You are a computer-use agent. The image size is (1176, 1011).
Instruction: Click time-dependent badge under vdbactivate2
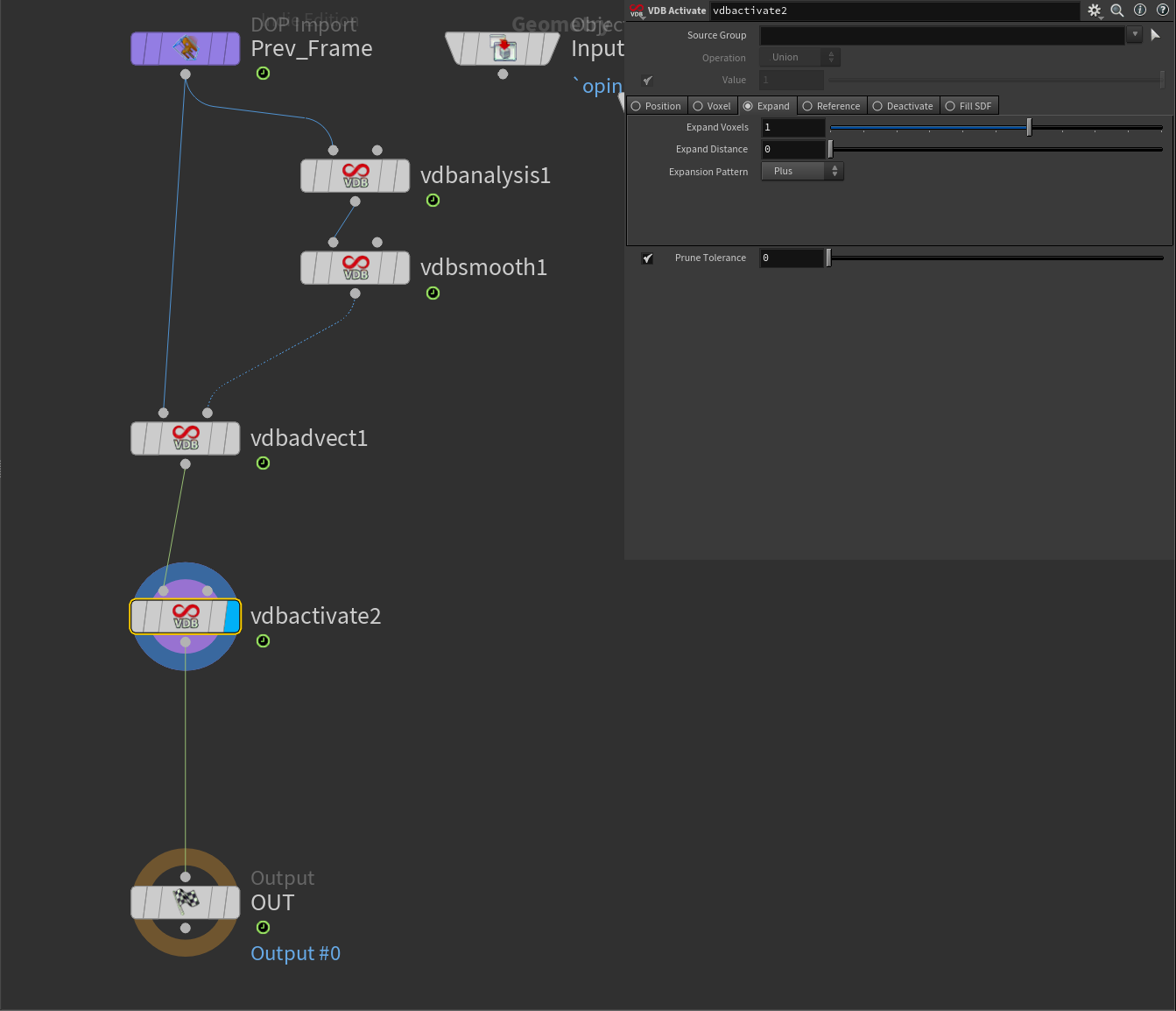point(263,641)
